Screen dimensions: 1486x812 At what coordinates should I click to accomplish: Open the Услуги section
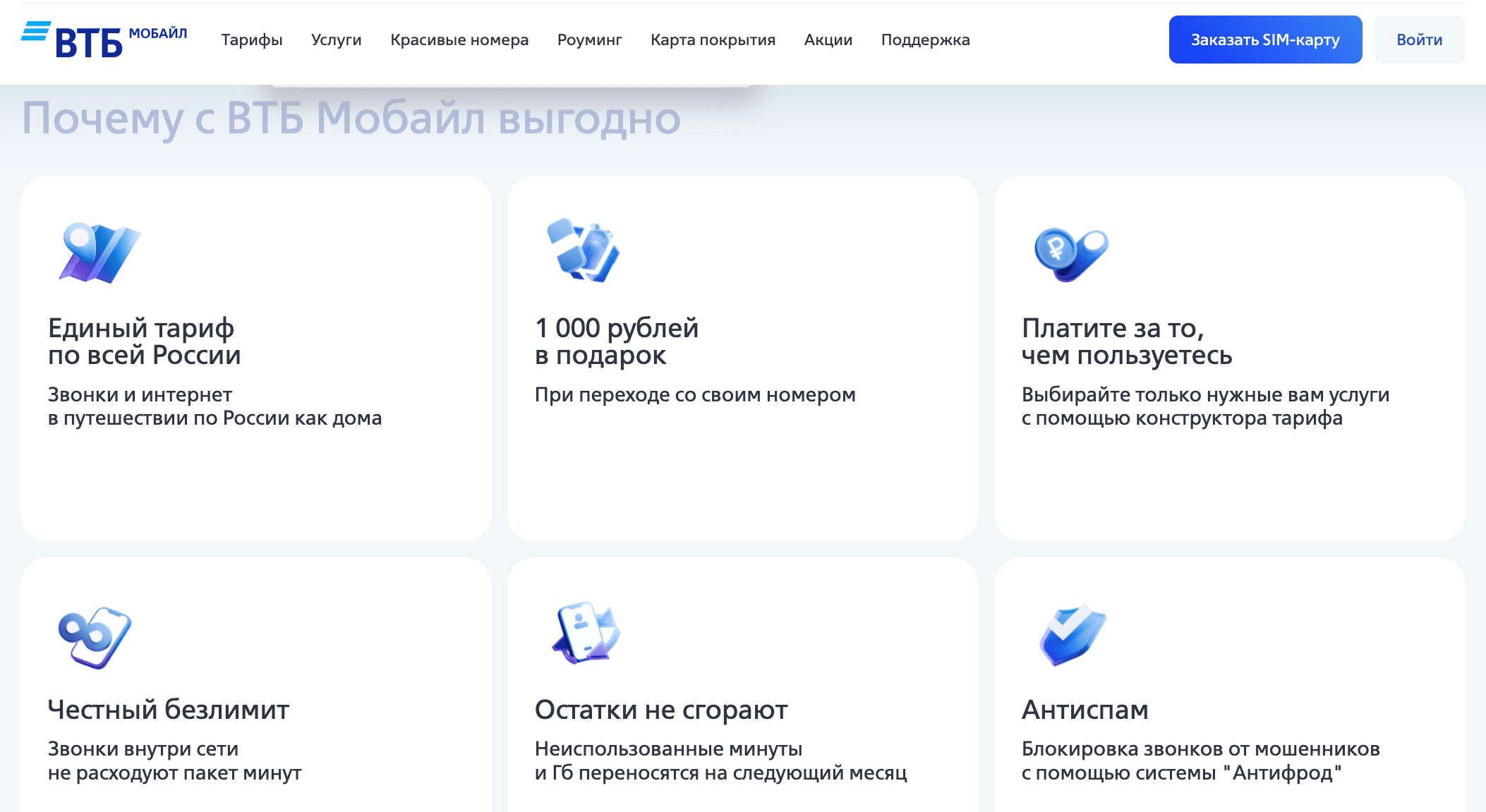click(x=337, y=40)
